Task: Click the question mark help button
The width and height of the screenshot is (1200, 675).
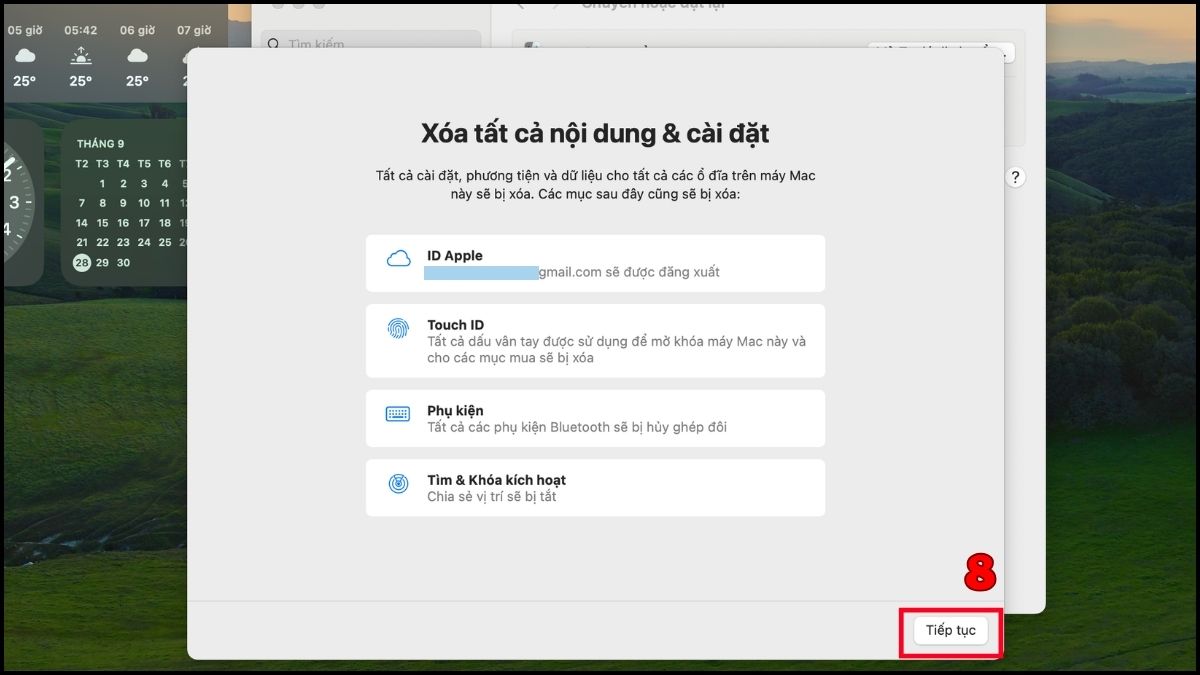Action: tap(1016, 177)
